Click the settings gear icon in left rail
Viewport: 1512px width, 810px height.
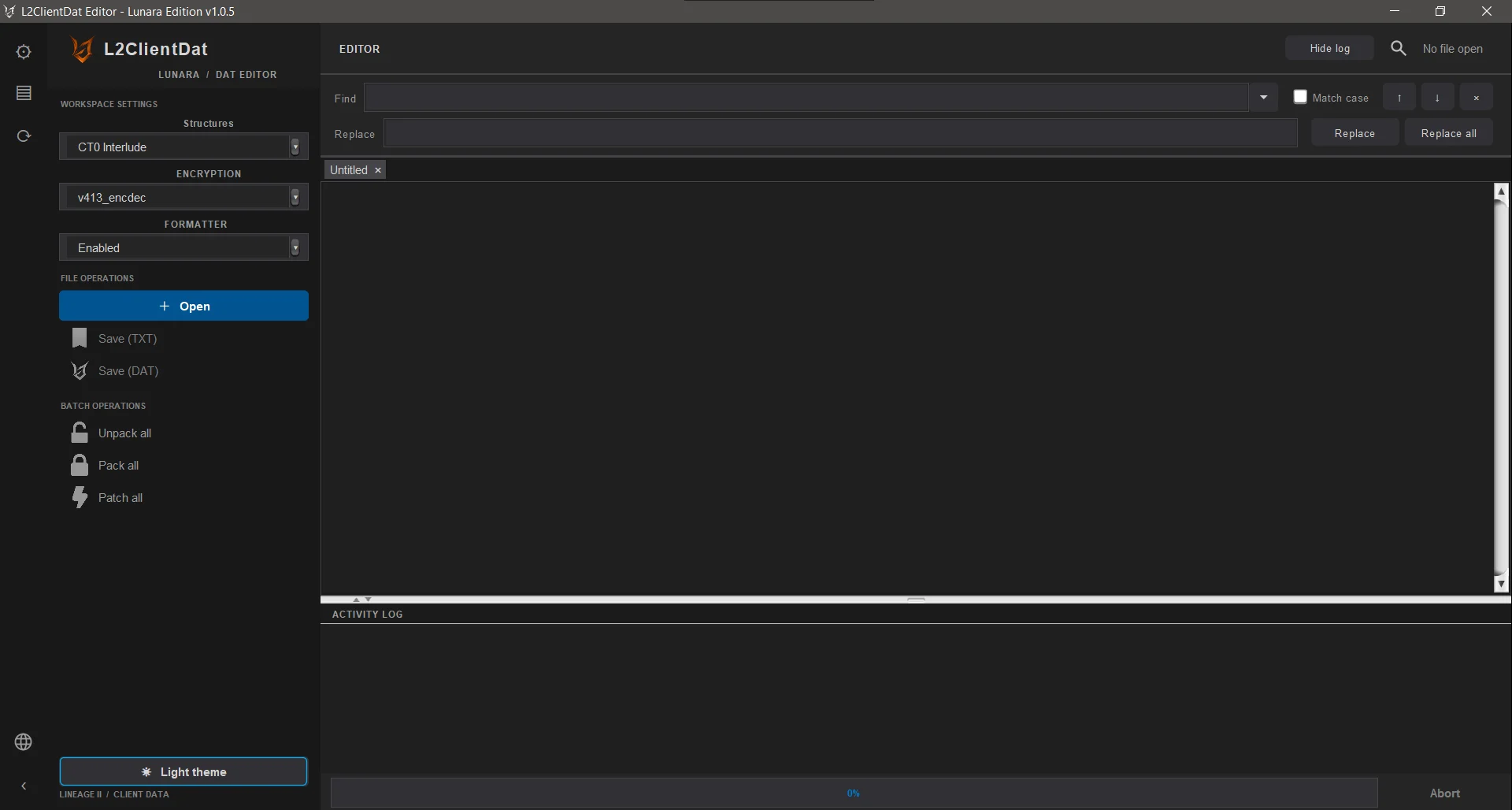pos(24,52)
